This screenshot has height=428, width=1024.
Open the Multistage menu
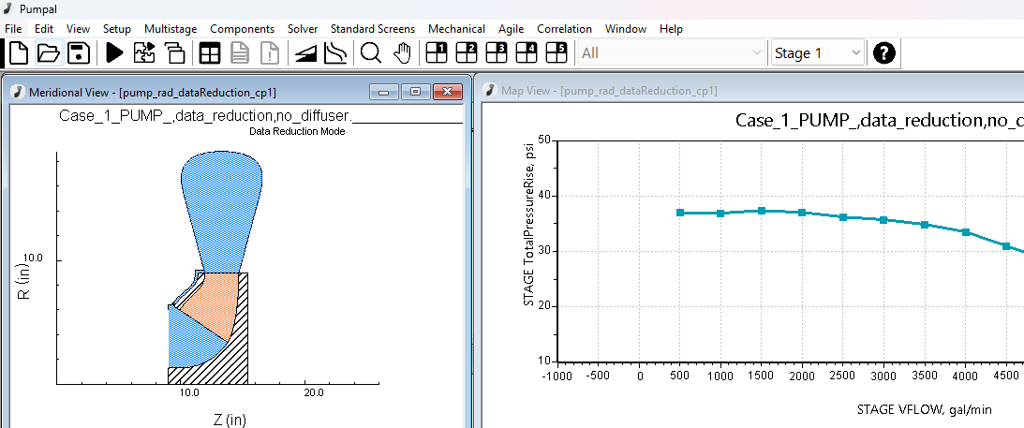pos(170,29)
